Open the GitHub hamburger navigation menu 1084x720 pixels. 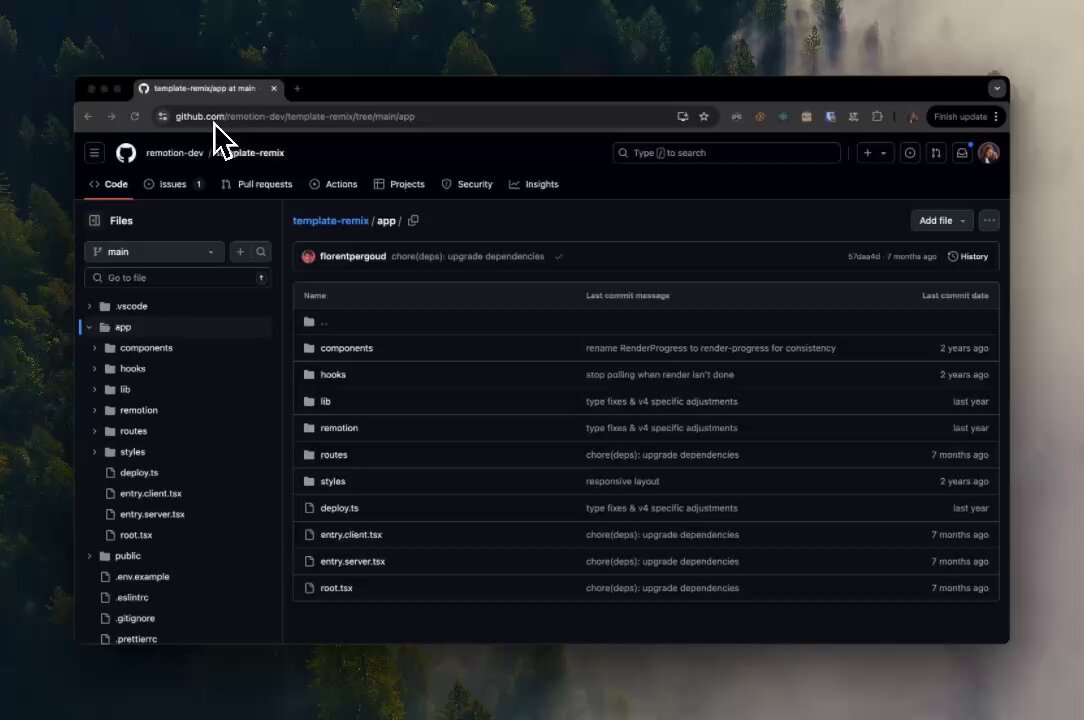(95, 153)
